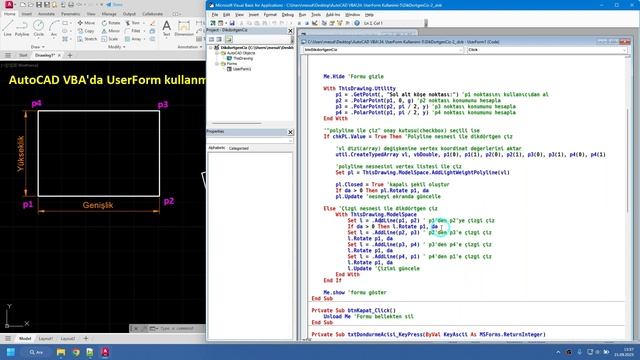Switch to Layout1 tab
The height and width of the screenshot is (360, 640).
tap(45, 339)
